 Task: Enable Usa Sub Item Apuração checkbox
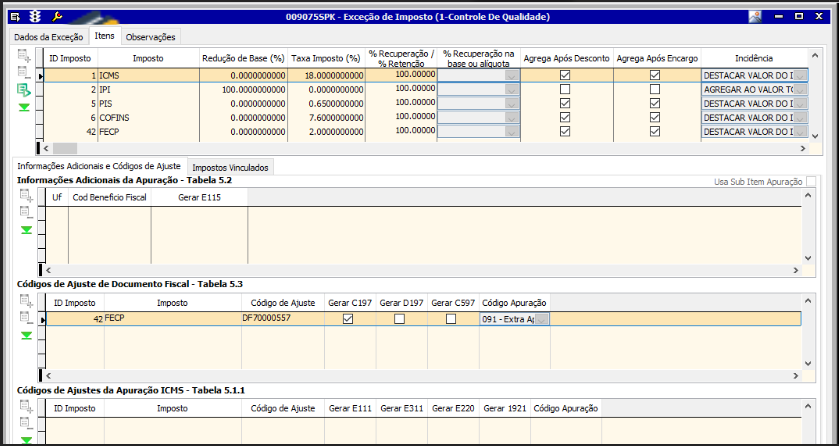coord(812,181)
